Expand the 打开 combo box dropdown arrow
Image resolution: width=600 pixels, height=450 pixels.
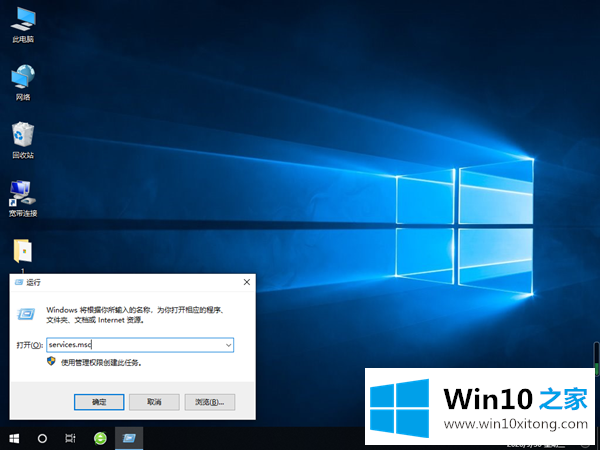click(228, 345)
